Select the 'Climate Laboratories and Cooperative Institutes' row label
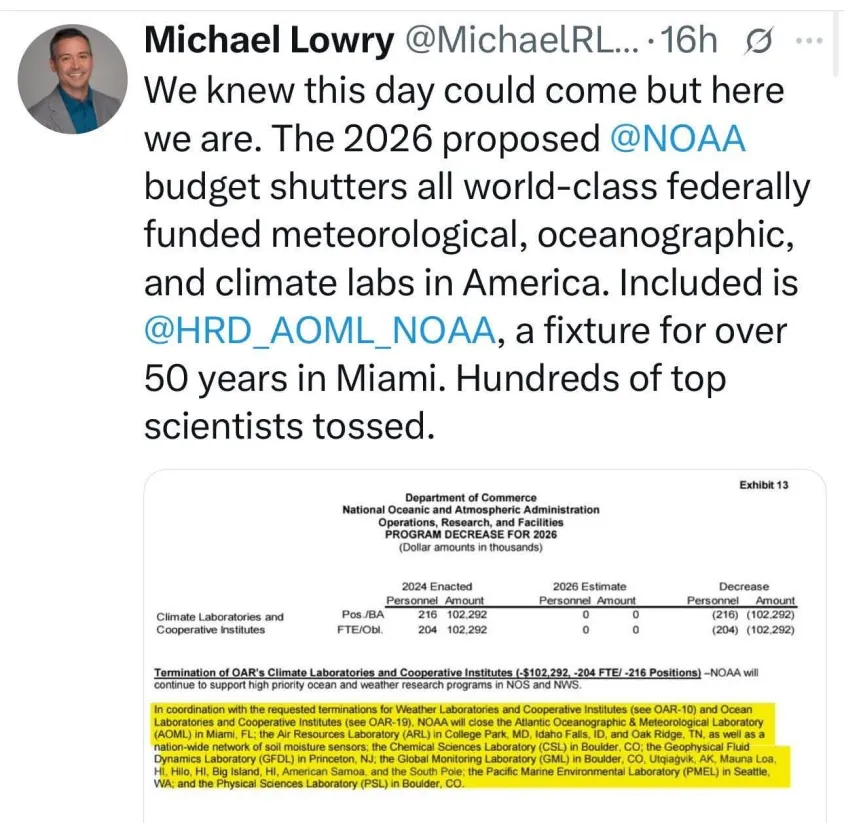844x823 pixels. pos(220,623)
